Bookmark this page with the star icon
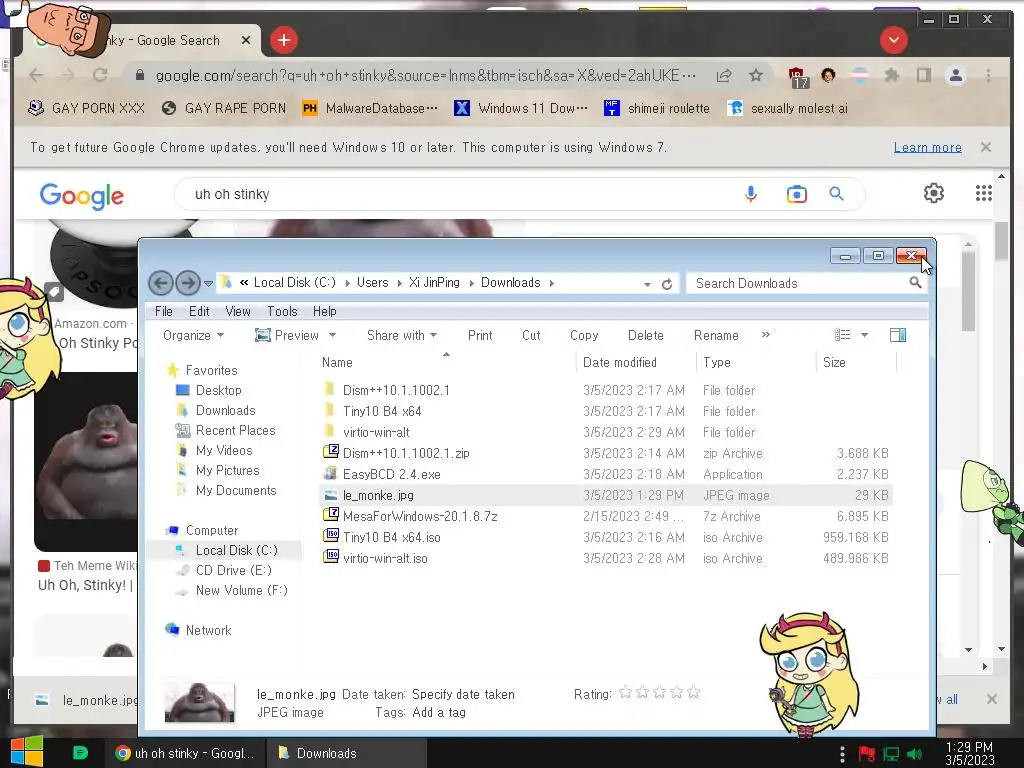The width and height of the screenshot is (1024, 768). click(x=756, y=75)
